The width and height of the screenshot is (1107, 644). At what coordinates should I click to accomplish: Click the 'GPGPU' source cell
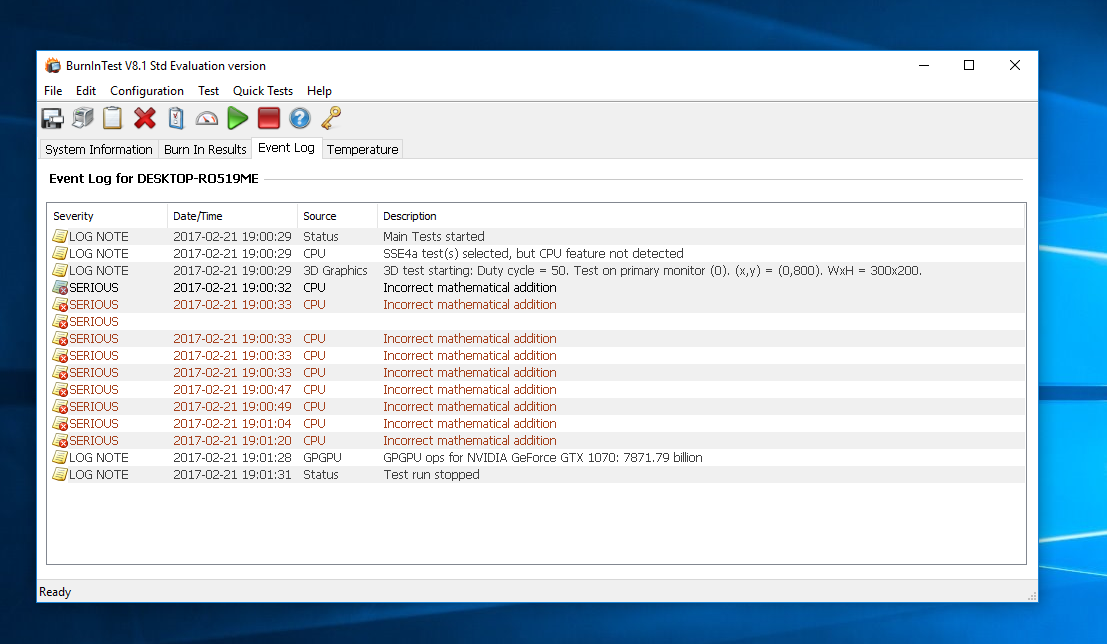(x=322, y=458)
